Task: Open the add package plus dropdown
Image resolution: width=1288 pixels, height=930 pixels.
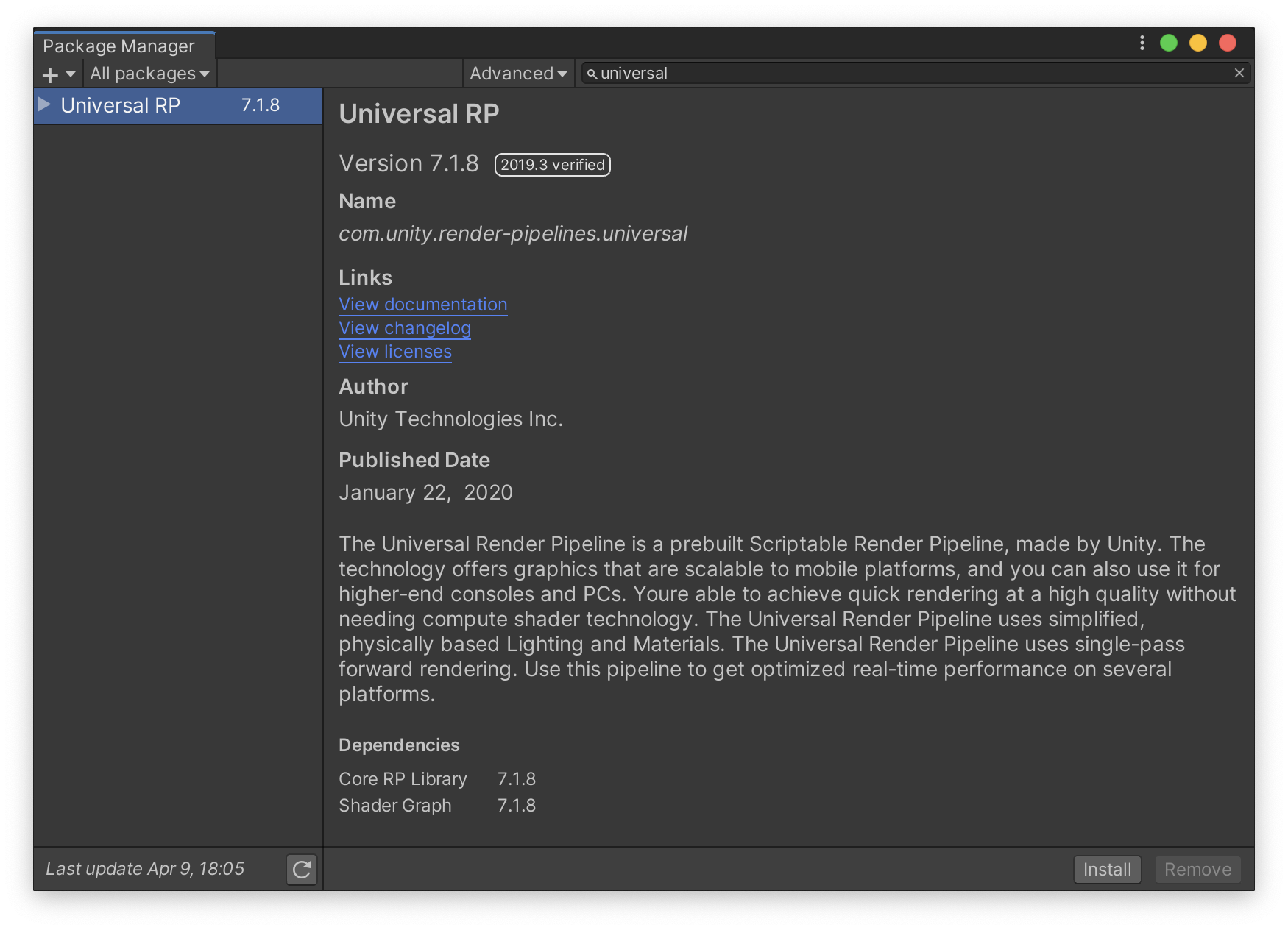Action: (x=59, y=74)
